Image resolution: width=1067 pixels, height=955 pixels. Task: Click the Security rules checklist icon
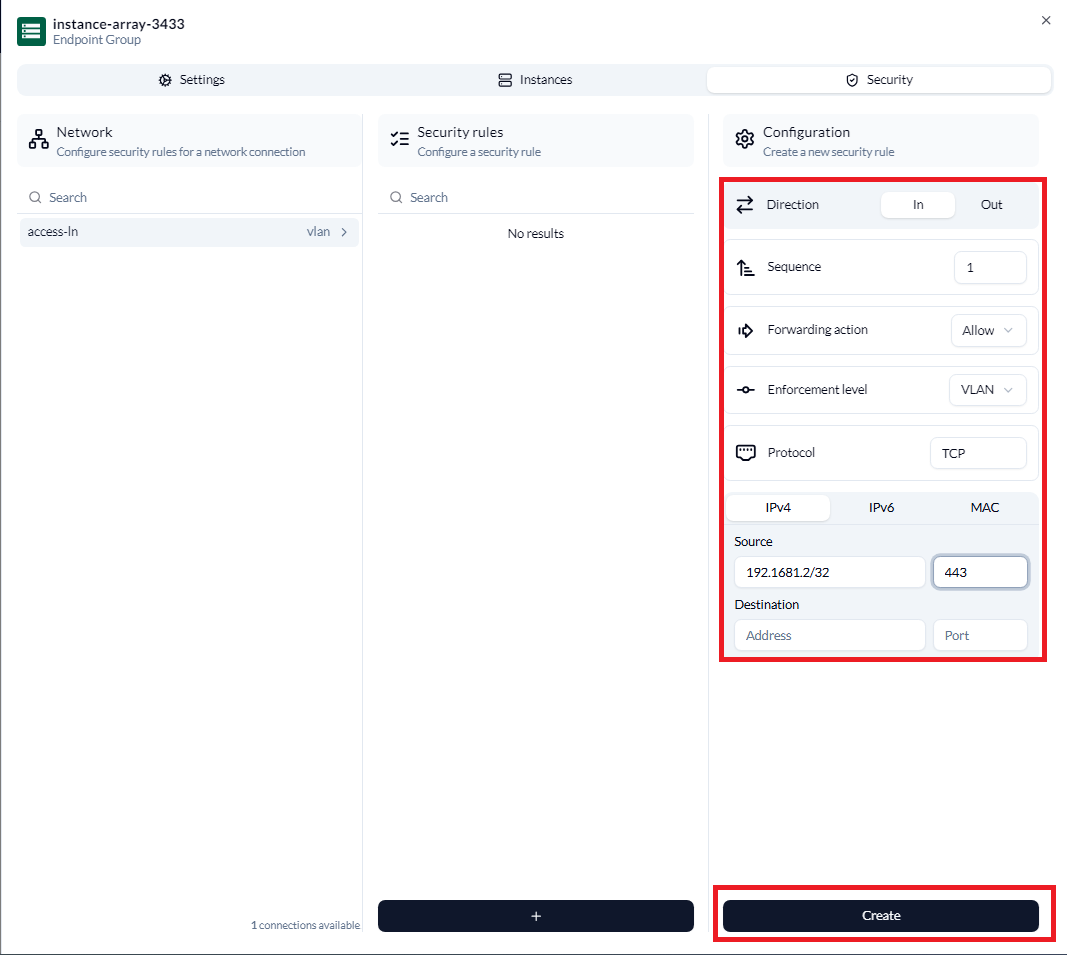(x=399, y=140)
